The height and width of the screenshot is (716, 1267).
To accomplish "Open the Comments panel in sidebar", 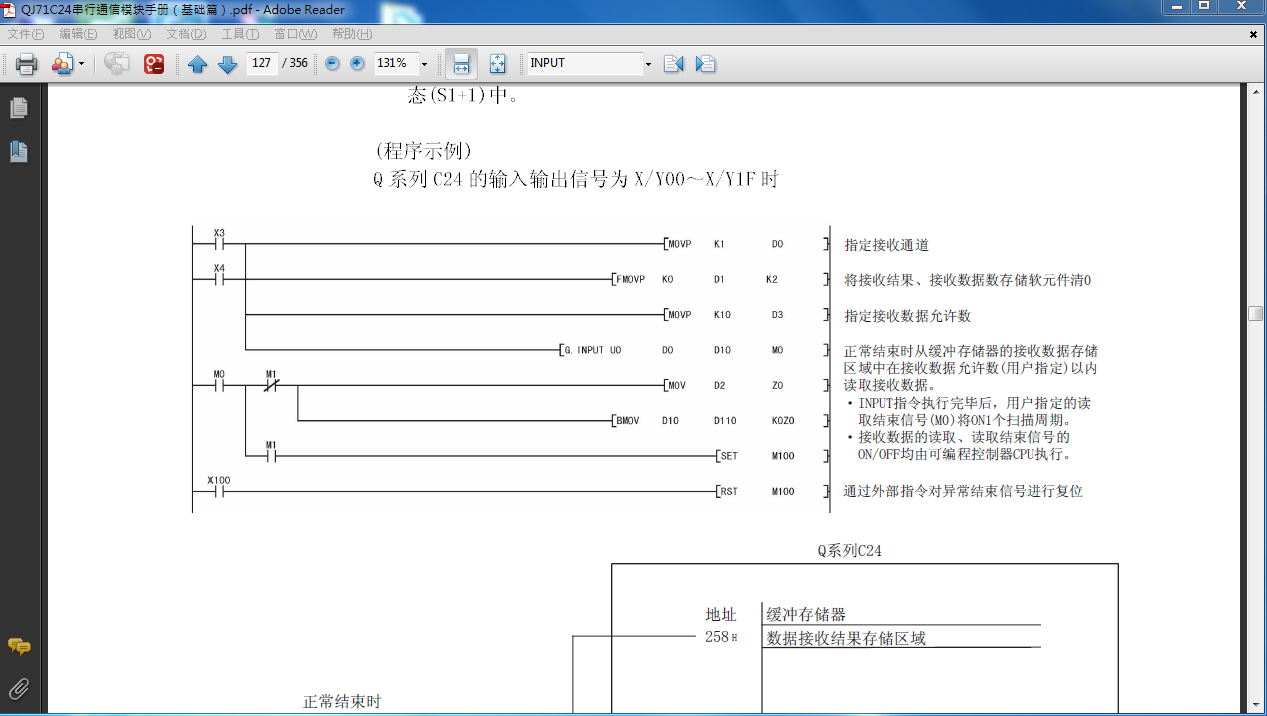I will 18,646.
